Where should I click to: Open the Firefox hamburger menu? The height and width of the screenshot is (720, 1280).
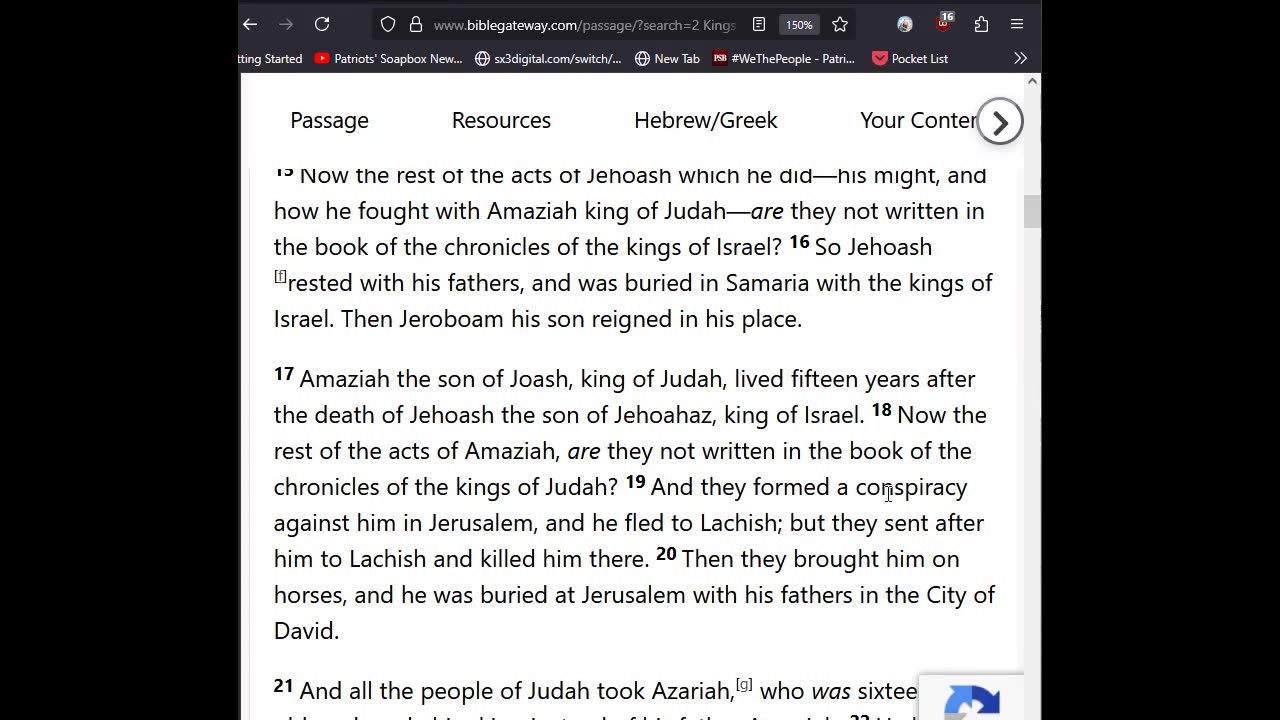[x=1017, y=24]
